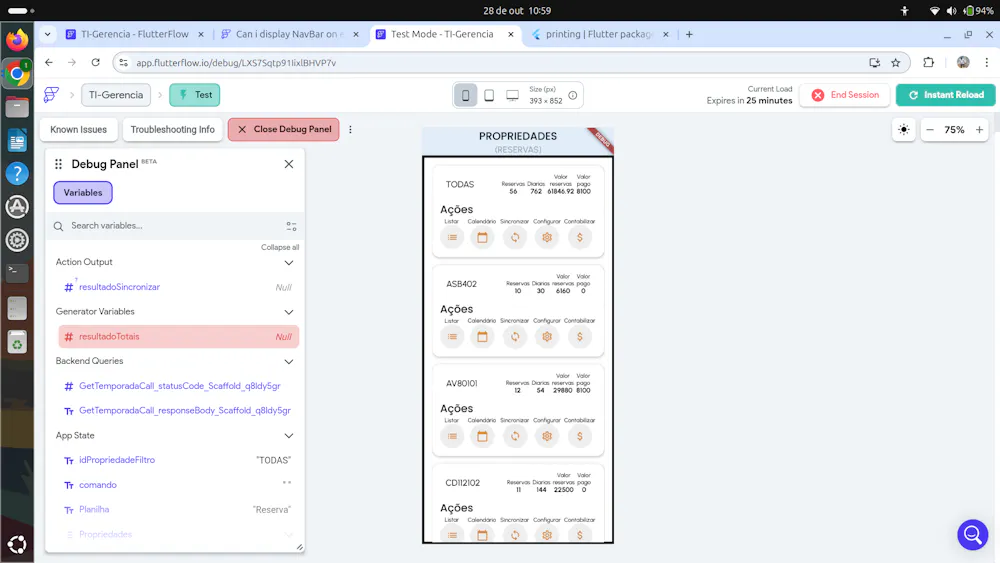
Task: Open Calendário icon in AV80101 card
Action: tap(482, 436)
